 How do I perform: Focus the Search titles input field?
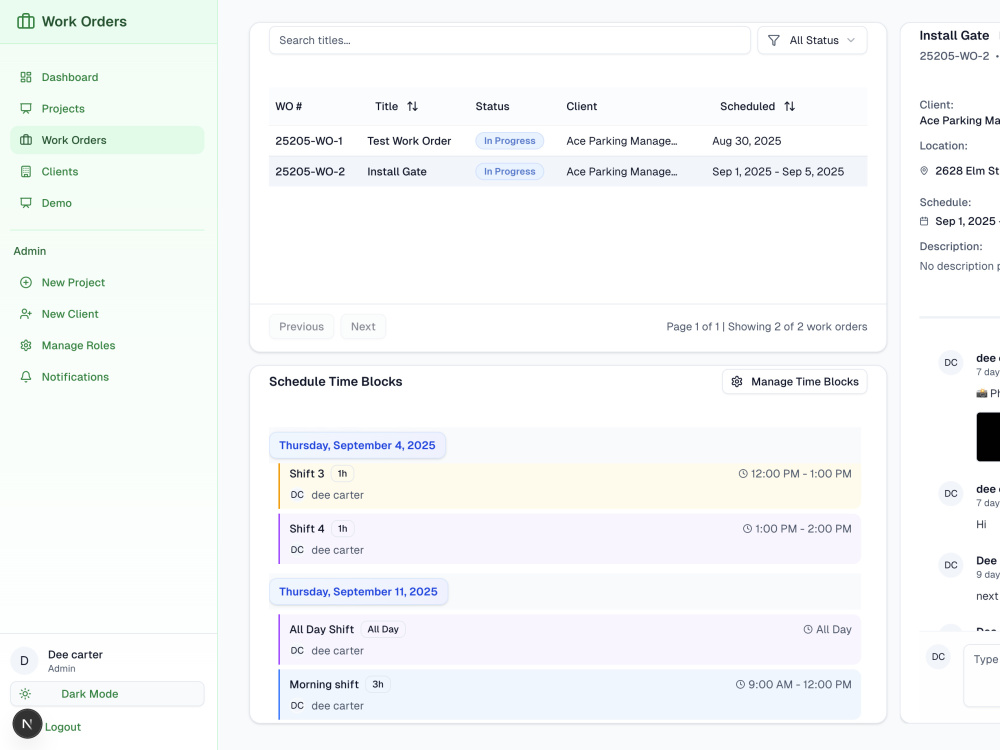pyautogui.click(x=510, y=40)
